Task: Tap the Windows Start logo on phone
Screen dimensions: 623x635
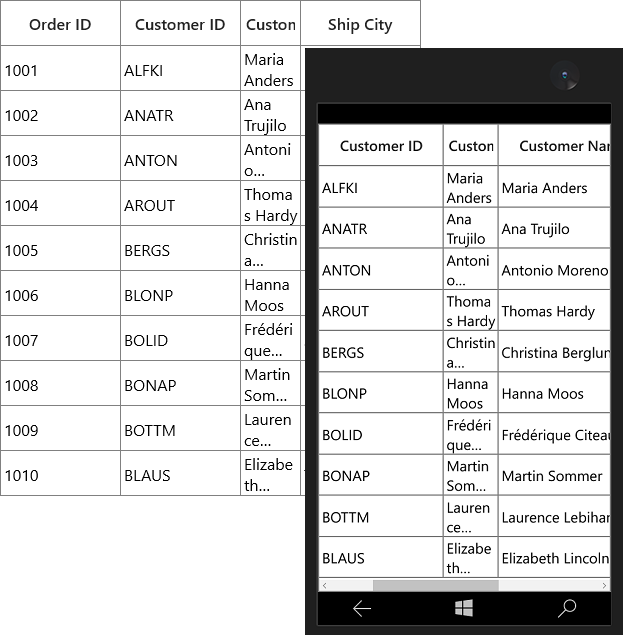Action: click(x=464, y=608)
